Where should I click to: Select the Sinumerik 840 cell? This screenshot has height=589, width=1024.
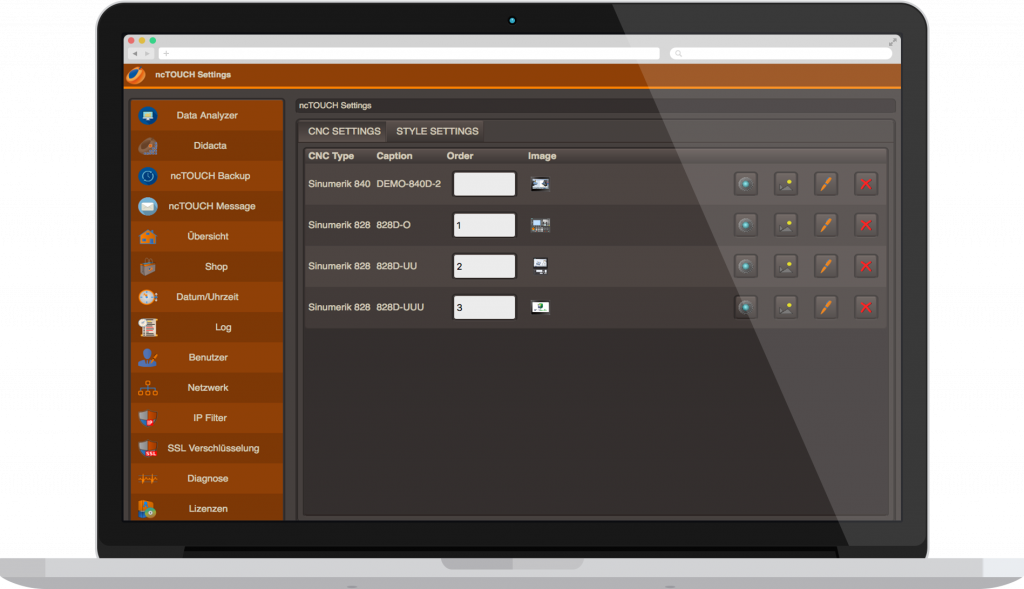point(339,184)
